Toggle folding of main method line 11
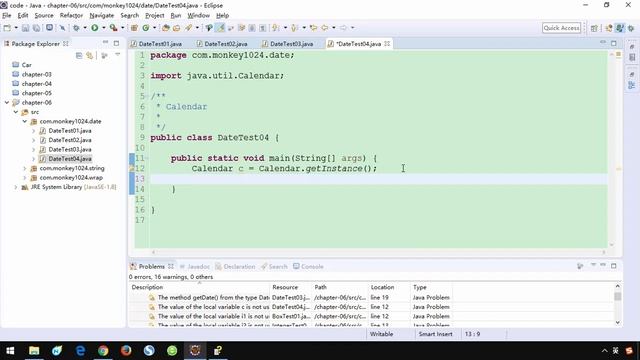640x360 pixels. click(x=148, y=158)
